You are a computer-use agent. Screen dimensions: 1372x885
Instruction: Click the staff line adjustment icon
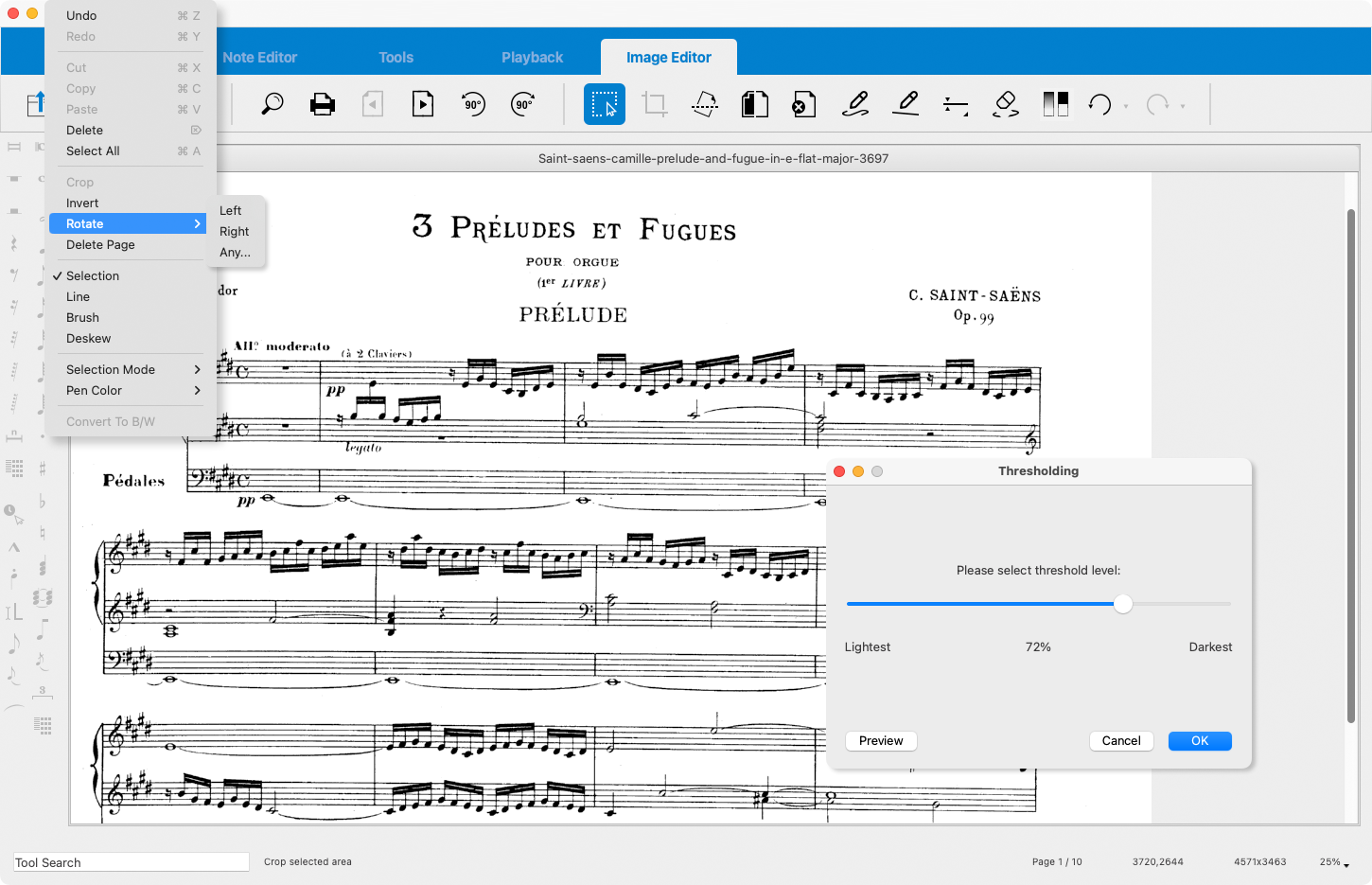(956, 105)
